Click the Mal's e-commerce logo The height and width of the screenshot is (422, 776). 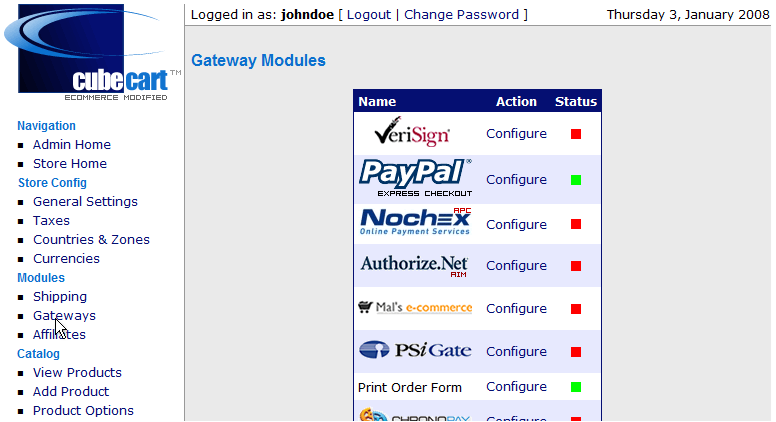pos(415,308)
